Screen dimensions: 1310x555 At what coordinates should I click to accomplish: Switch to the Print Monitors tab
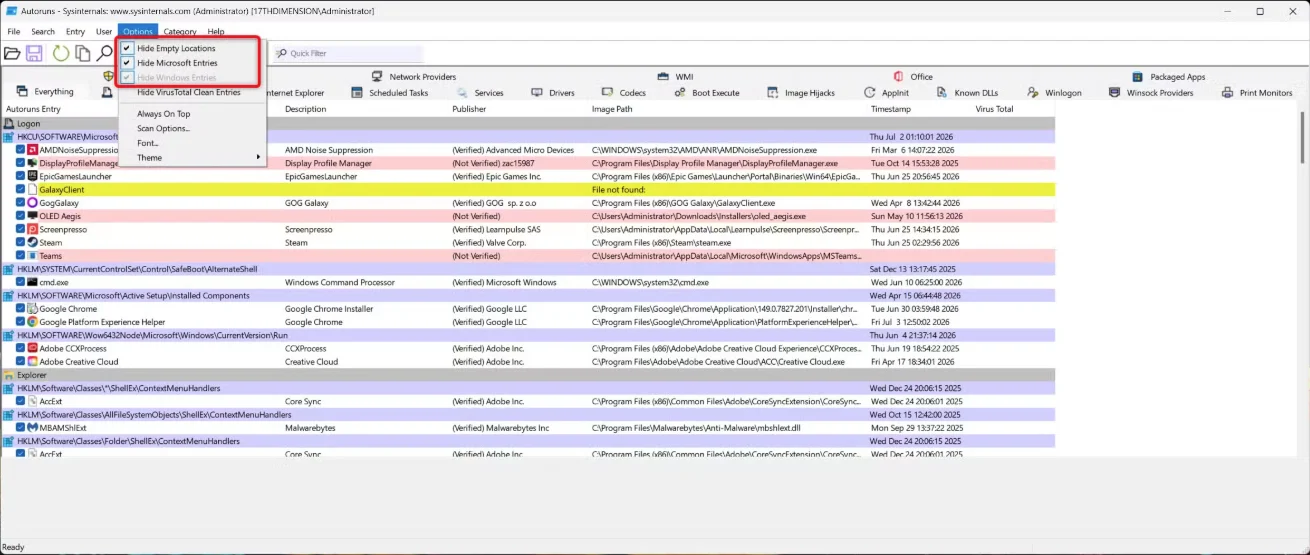coord(1258,92)
